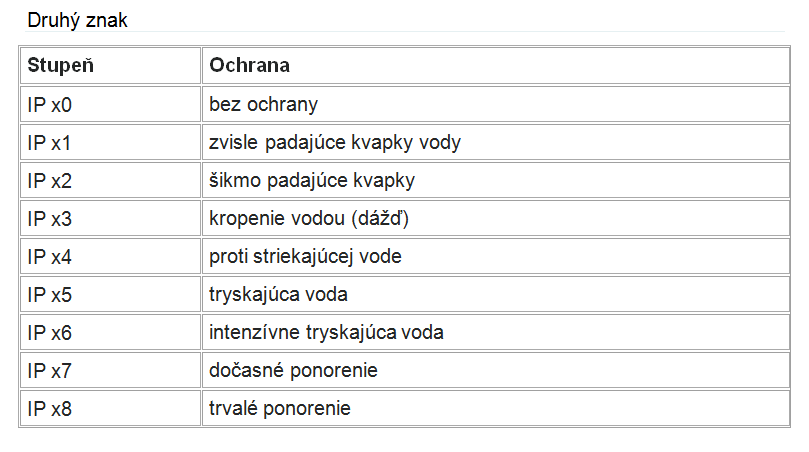The image size is (809, 452).
Task: Pick the "IP x2" cell
Action: [x=50, y=180]
